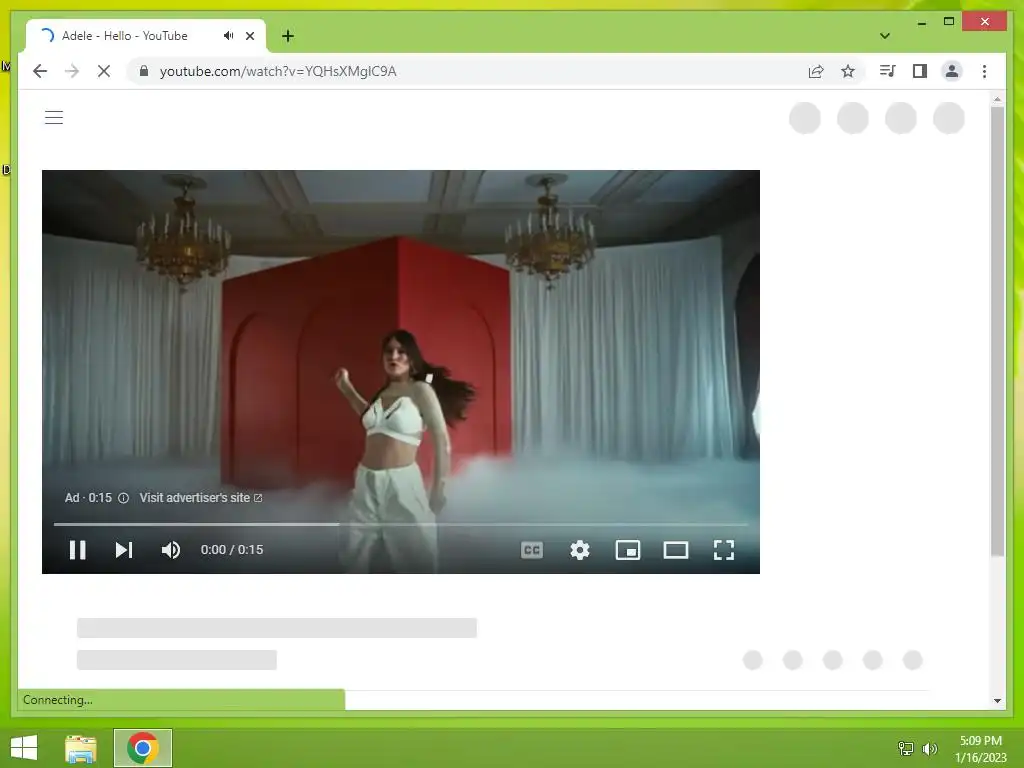The image size is (1024, 768).
Task: Stop loading the page with X button
Action: pyautogui.click(x=104, y=71)
